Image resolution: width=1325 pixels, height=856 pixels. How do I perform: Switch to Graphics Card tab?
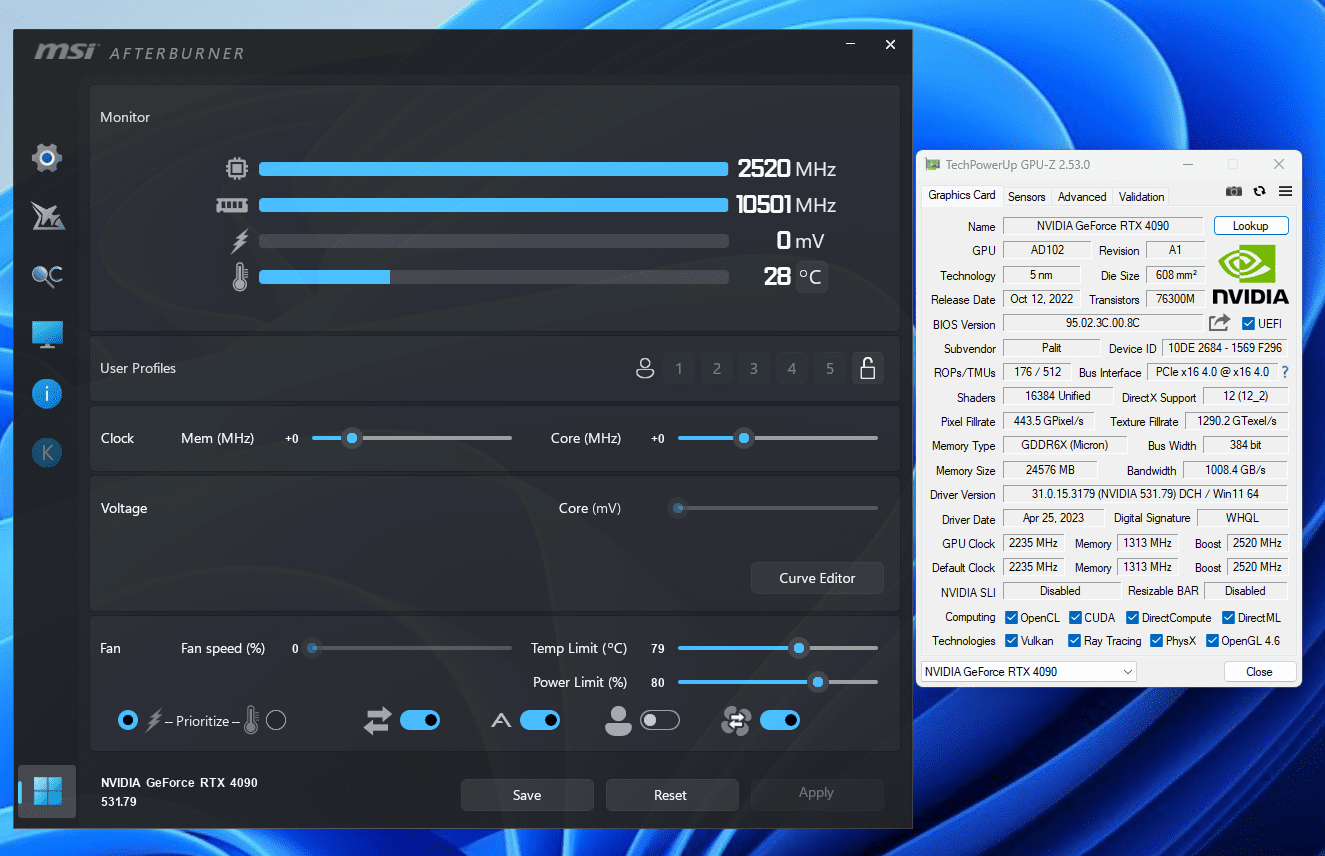point(962,195)
